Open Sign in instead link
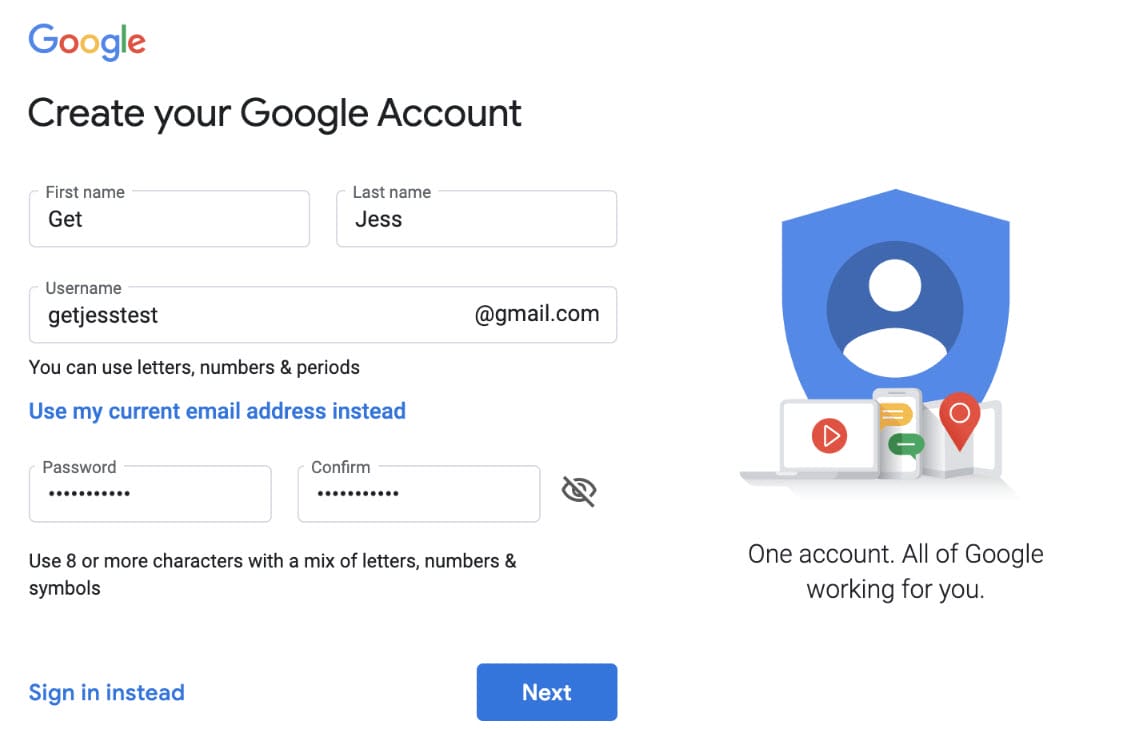 point(107,692)
